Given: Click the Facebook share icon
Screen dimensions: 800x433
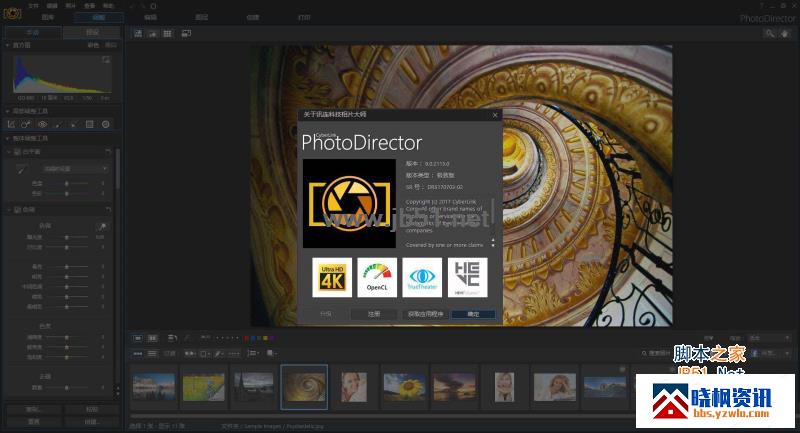Looking at the screenshot, I should [755, 353].
